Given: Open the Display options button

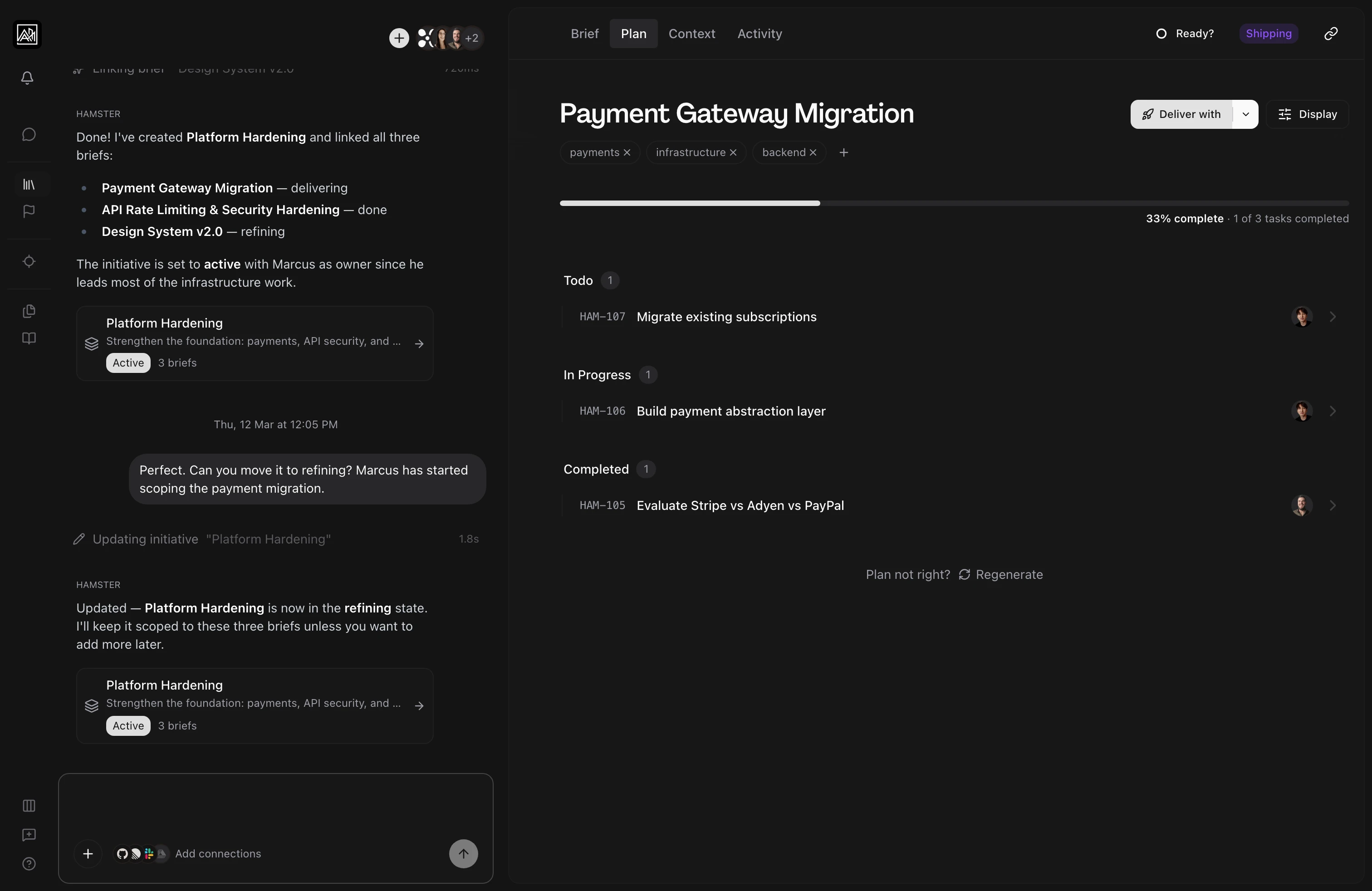Looking at the screenshot, I should (1308, 114).
